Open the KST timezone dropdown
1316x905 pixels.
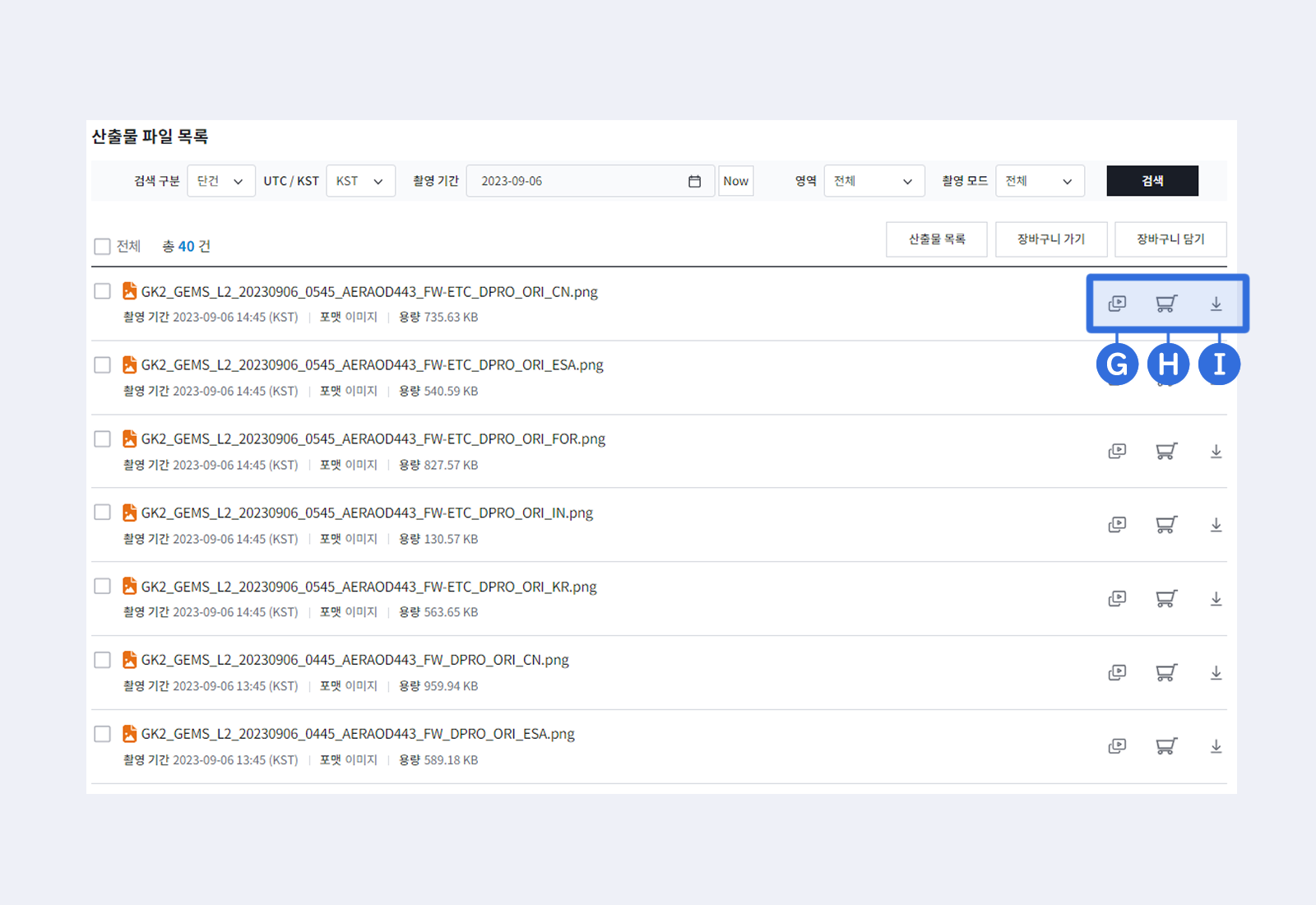[x=360, y=180]
